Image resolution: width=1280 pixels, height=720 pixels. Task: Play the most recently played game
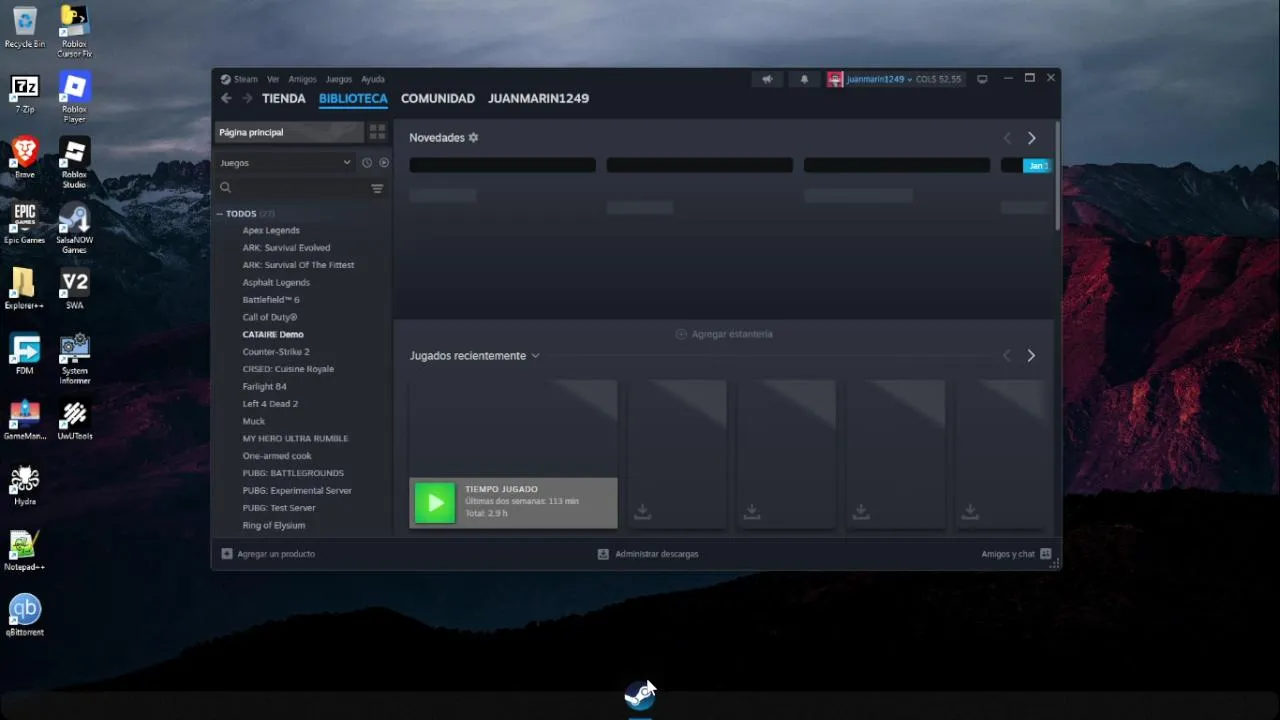pos(435,503)
